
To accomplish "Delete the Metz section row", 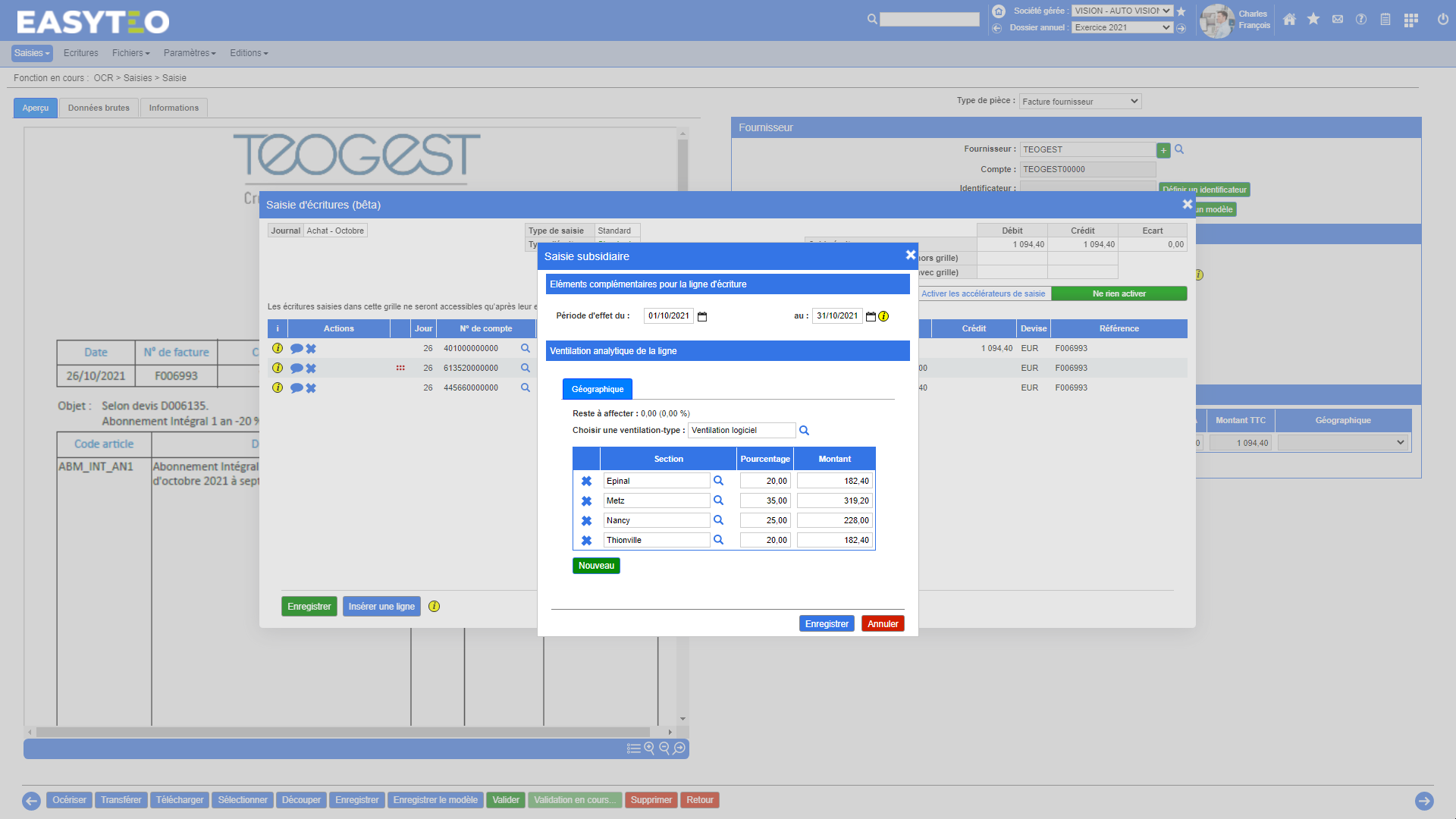I will 586,501.
